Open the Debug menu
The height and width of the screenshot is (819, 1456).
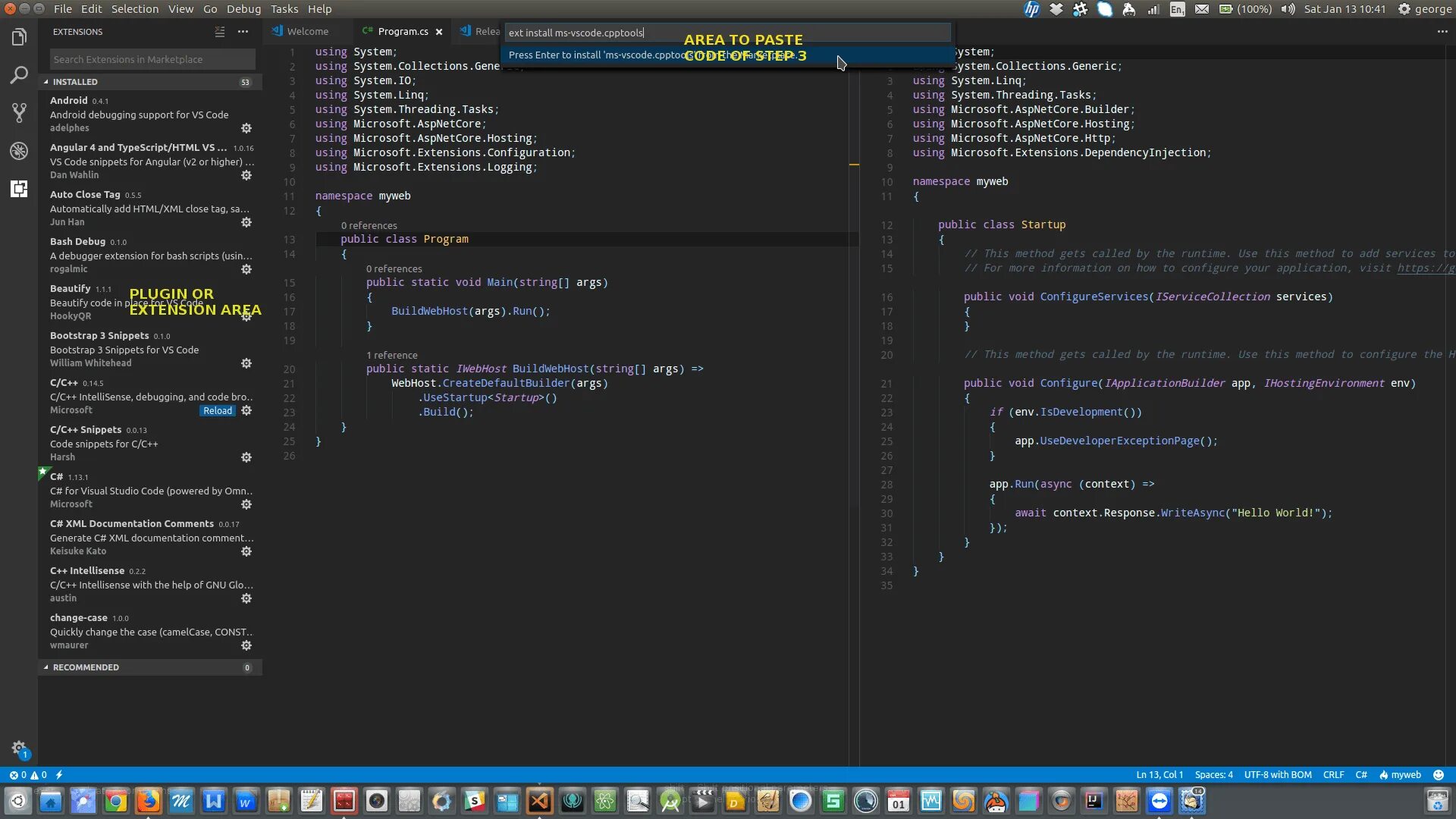coord(243,9)
